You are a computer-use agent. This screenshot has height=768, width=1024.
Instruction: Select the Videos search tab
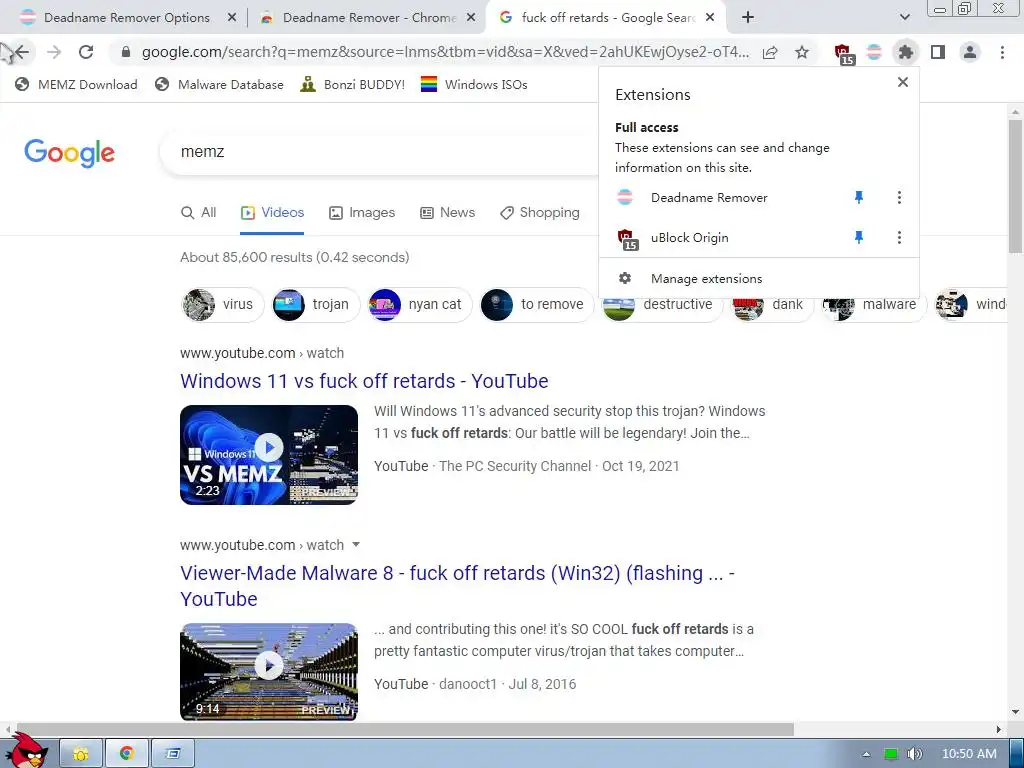[272, 213]
